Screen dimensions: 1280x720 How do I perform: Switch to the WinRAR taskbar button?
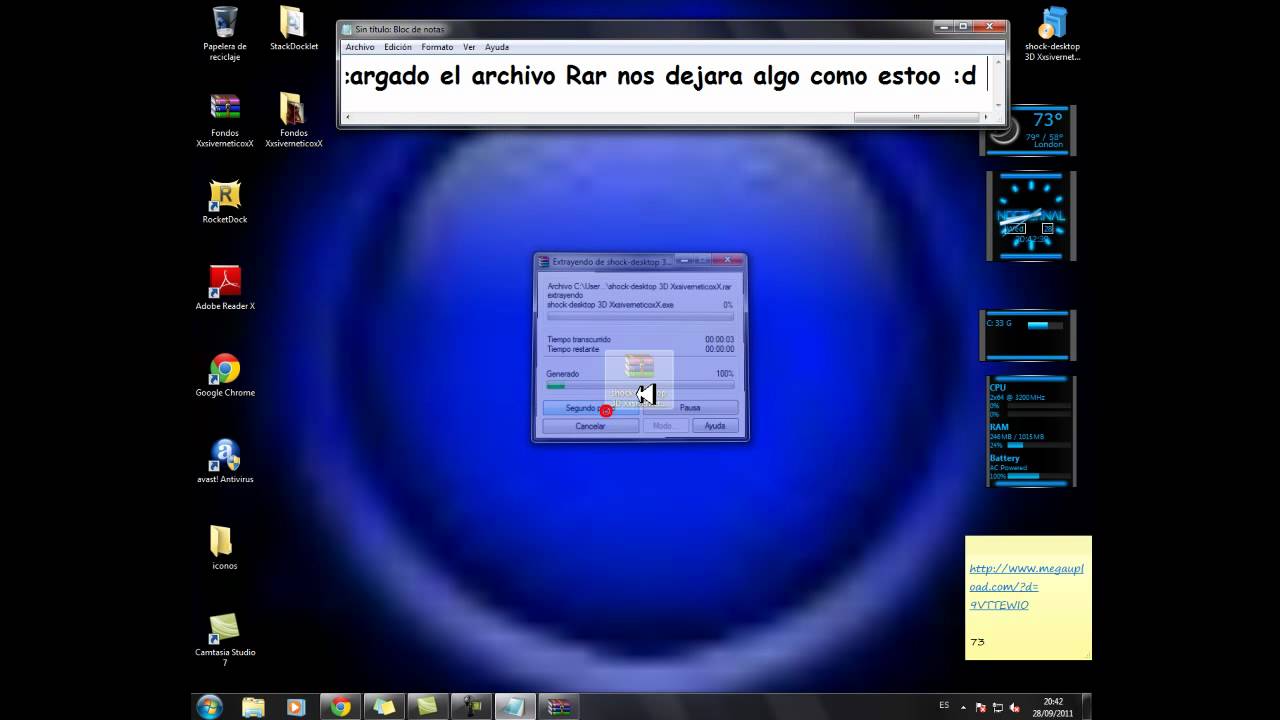pos(558,706)
